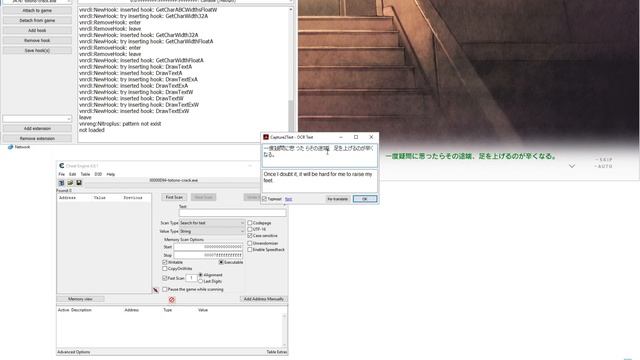Click the OK button in Capture2Text

365,199
